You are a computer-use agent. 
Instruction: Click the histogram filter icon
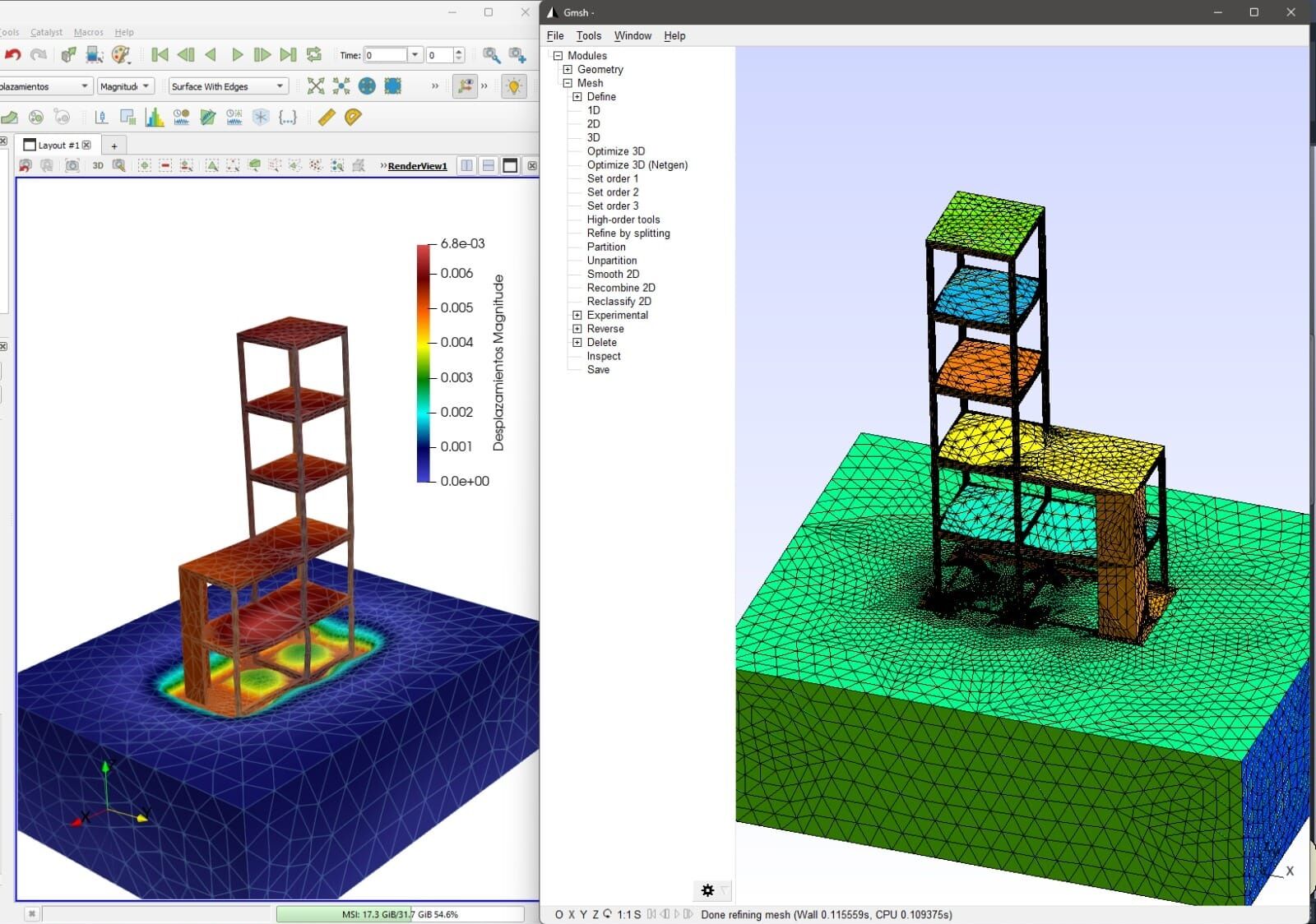point(155,118)
